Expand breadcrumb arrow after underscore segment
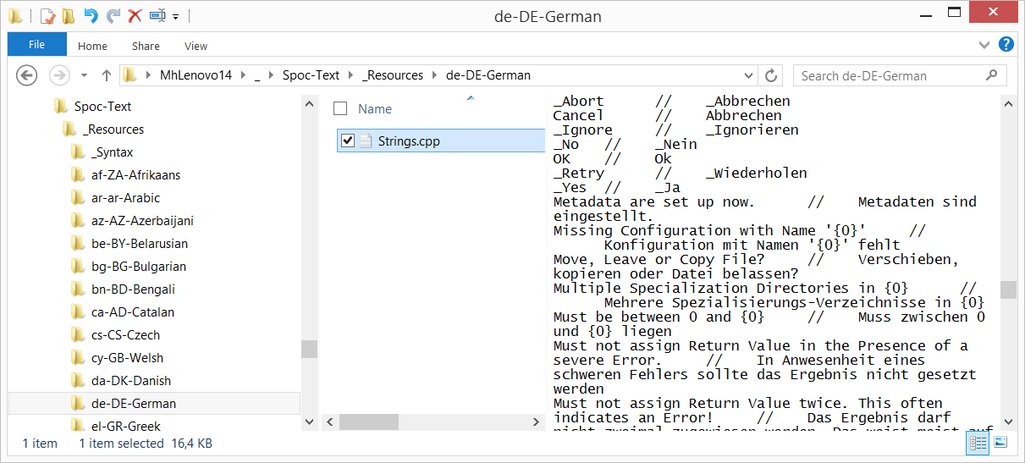 click(272, 75)
